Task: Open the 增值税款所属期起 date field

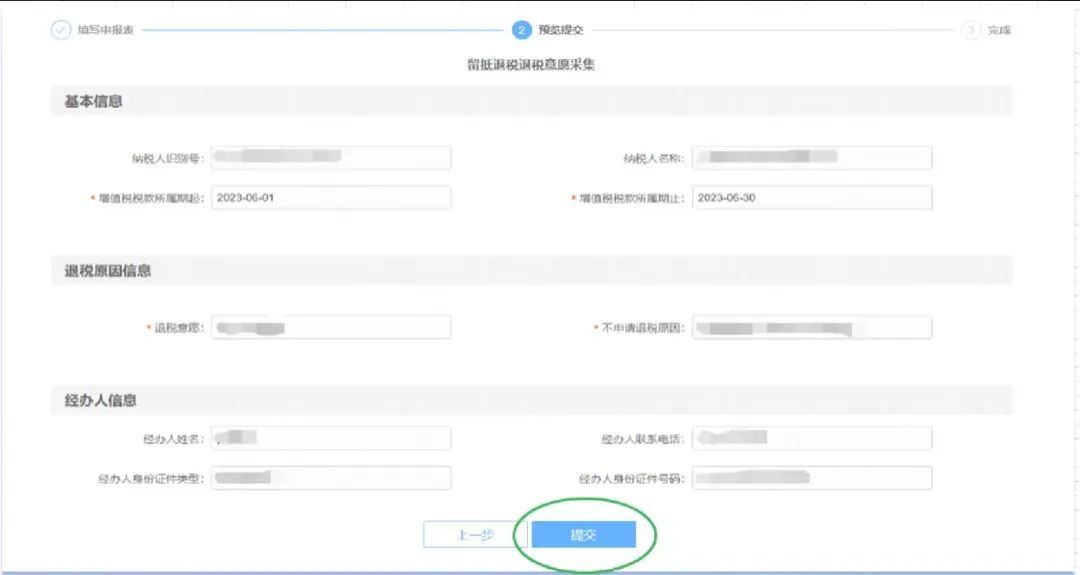Action: tap(331, 198)
